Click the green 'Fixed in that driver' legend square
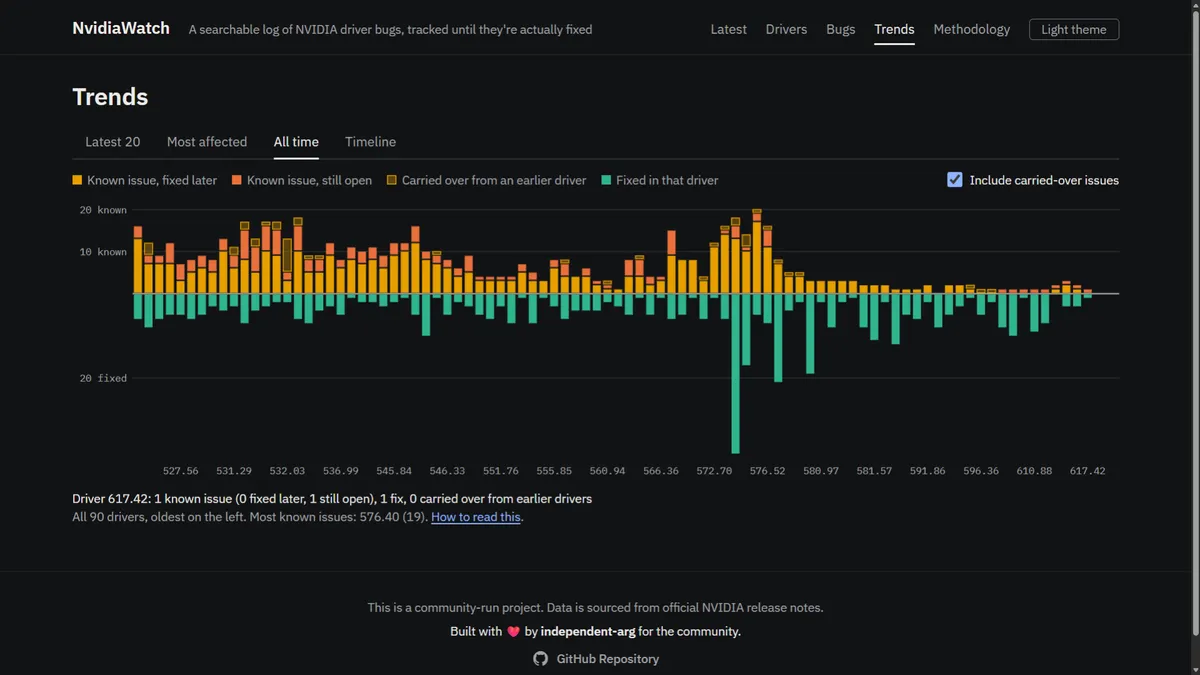This screenshot has height=675, width=1200. (606, 180)
